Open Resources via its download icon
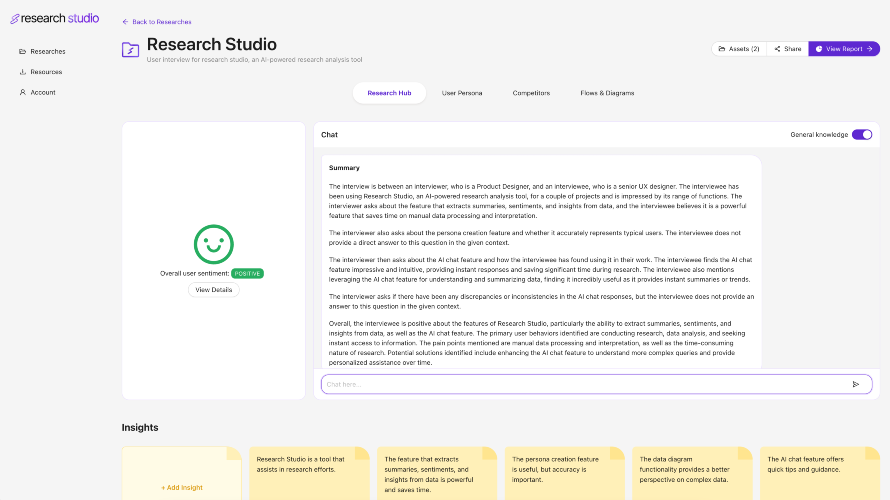890x500 pixels. (x=23, y=72)
